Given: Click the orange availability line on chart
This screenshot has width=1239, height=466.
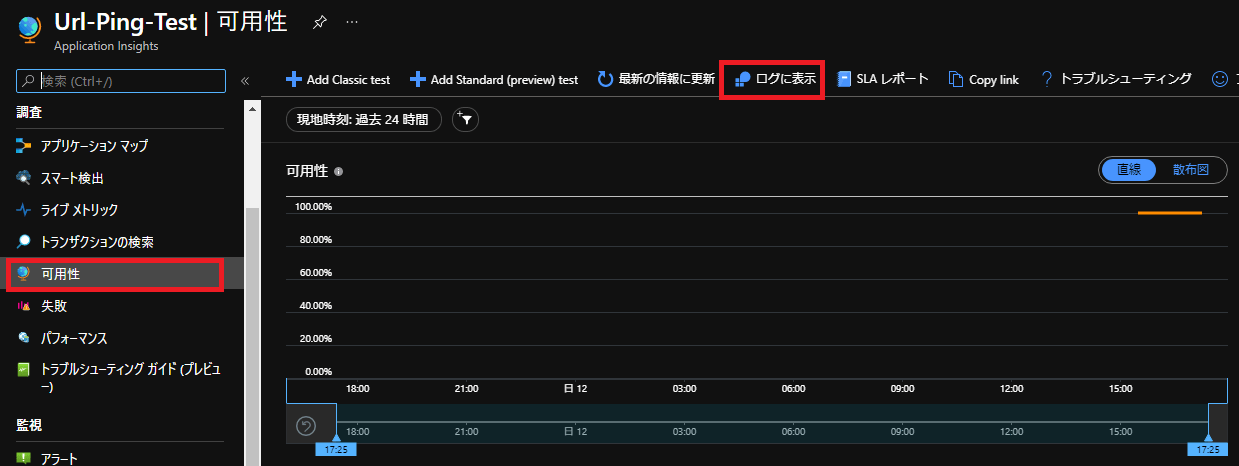Looking at the screenshot, I should (x=1169, y=213).
